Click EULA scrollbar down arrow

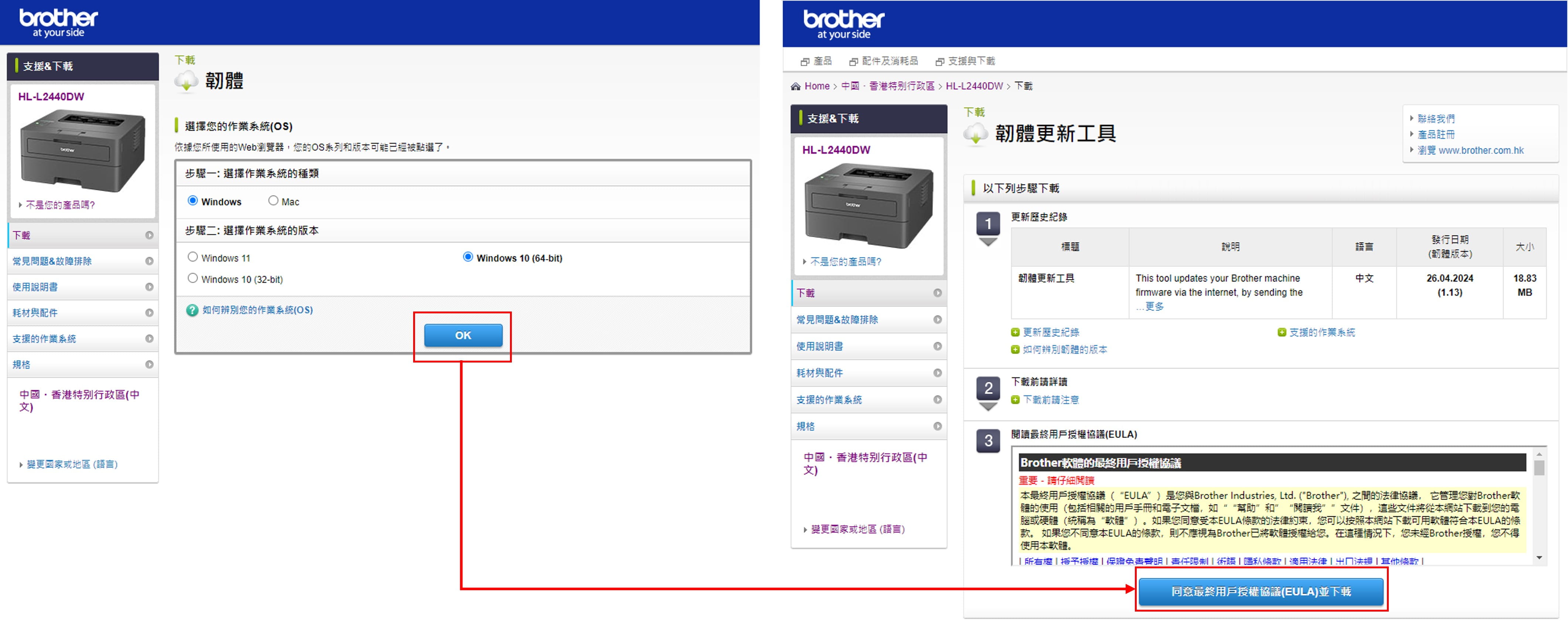(1539, 558)
